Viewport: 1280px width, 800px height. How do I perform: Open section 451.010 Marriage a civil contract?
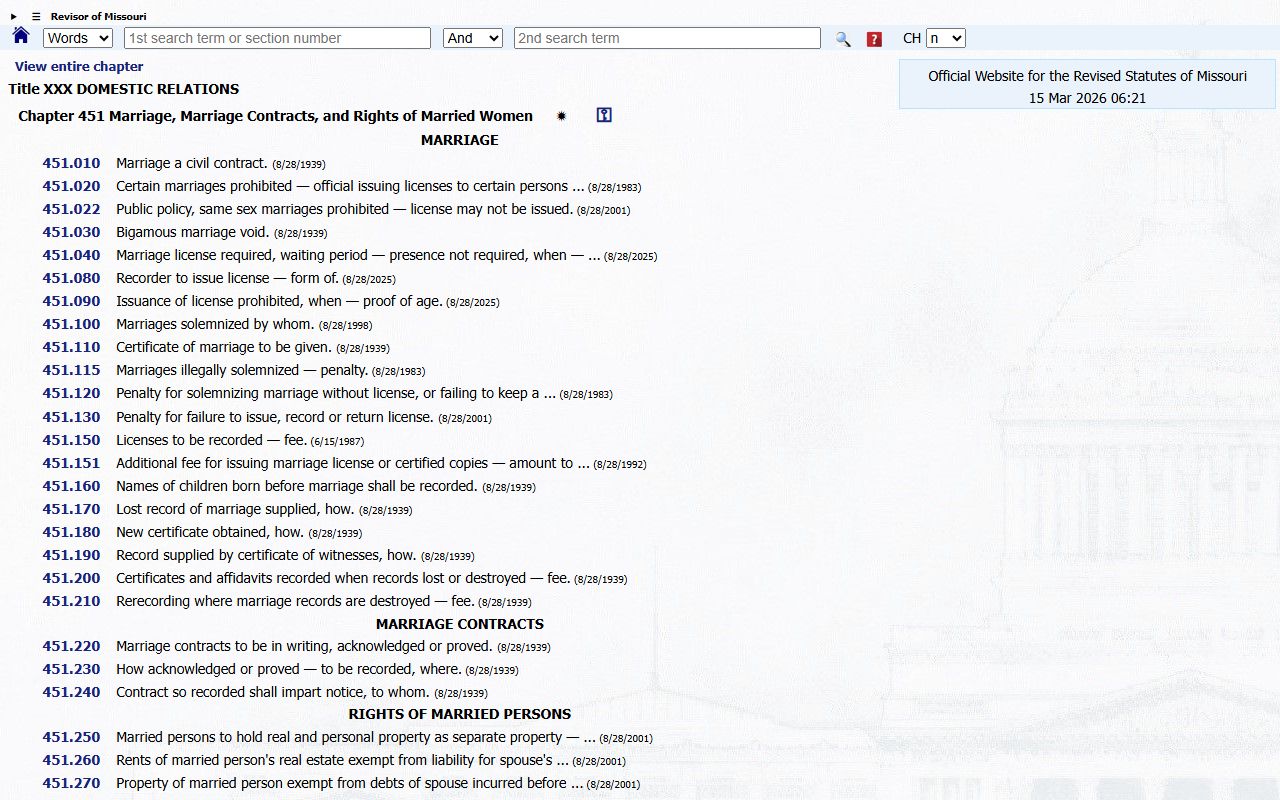(71, 163)
